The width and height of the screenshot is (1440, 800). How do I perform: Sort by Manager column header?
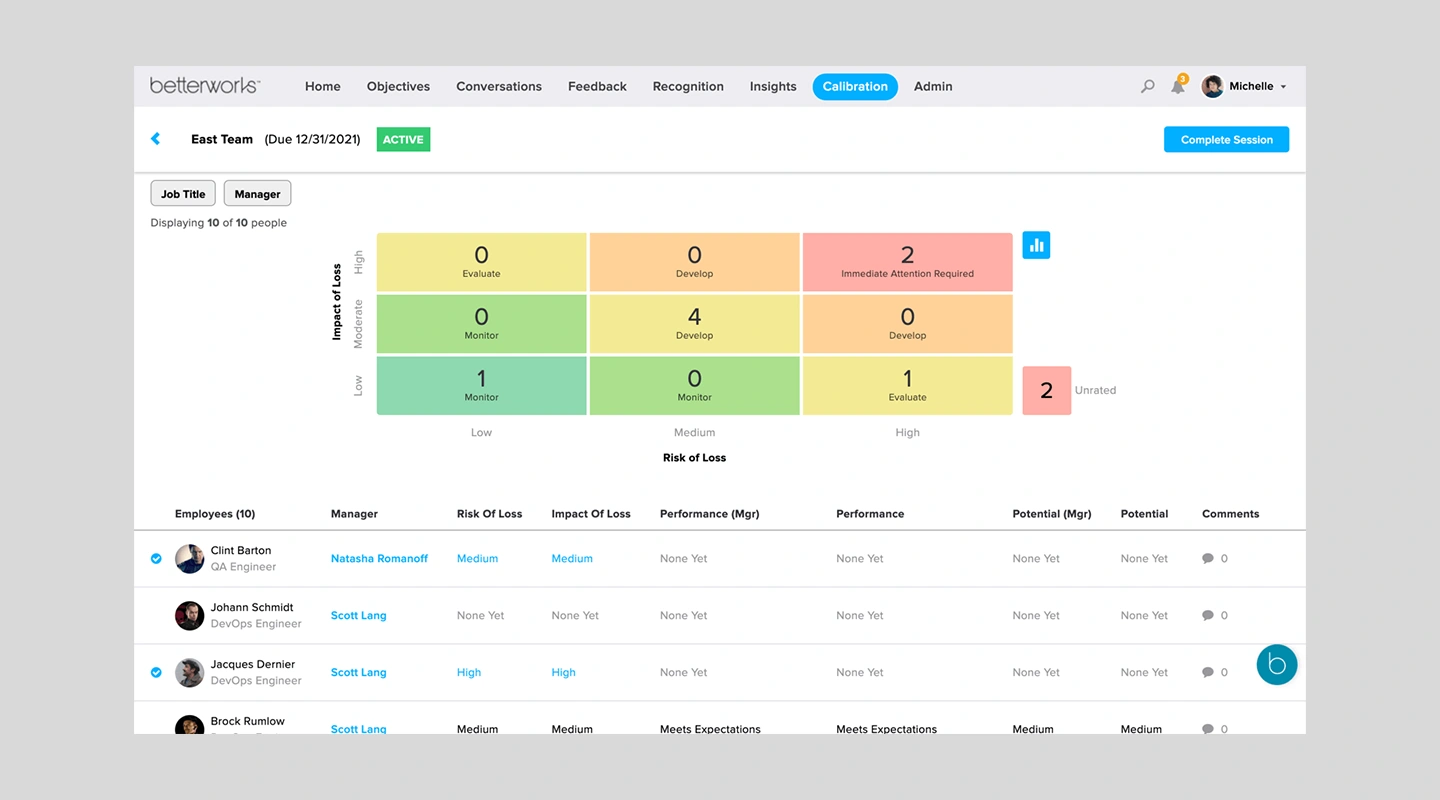(x=354, y=514)
